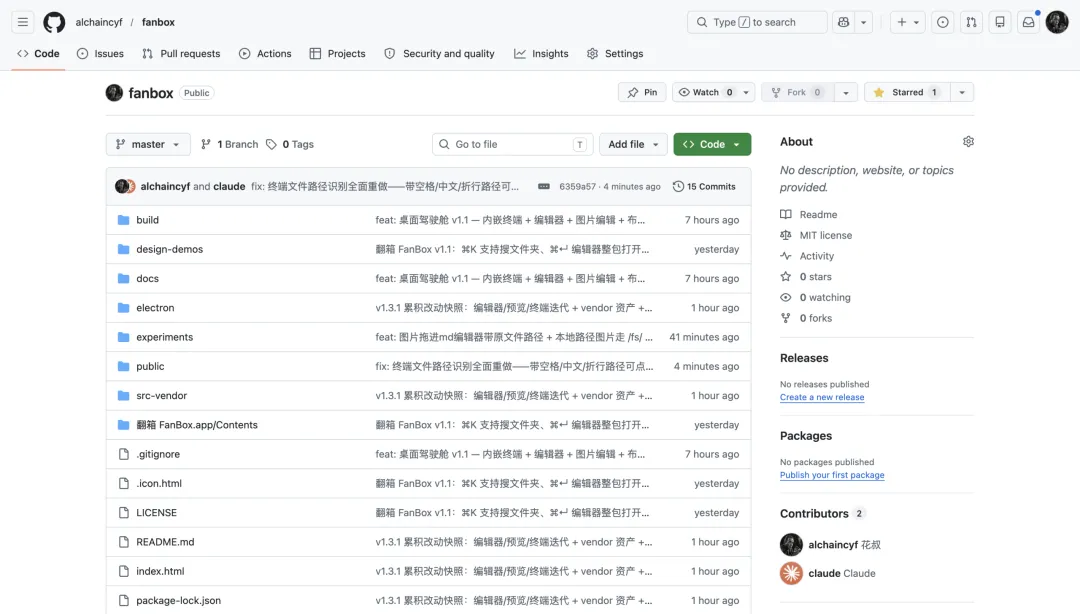The width and height of the screenshot is (1080, 614).
Task: View 0 stars link
Action: click(x=806, y=276)
